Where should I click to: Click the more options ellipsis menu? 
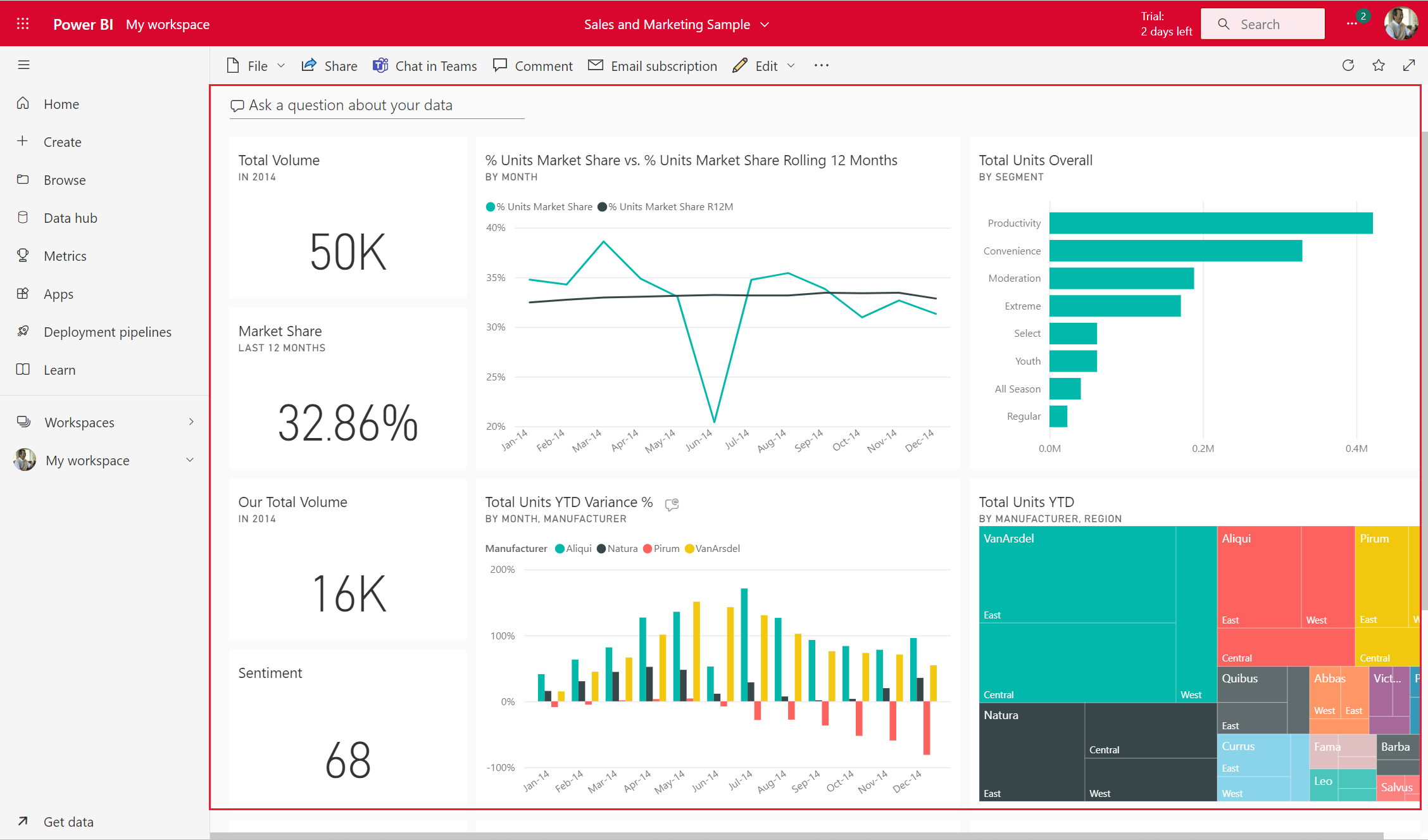click(822, 65)
